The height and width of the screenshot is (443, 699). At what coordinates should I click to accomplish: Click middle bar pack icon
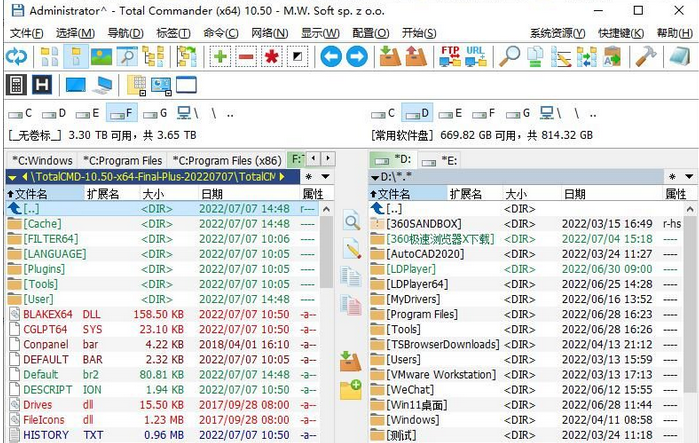click(350, 361)
